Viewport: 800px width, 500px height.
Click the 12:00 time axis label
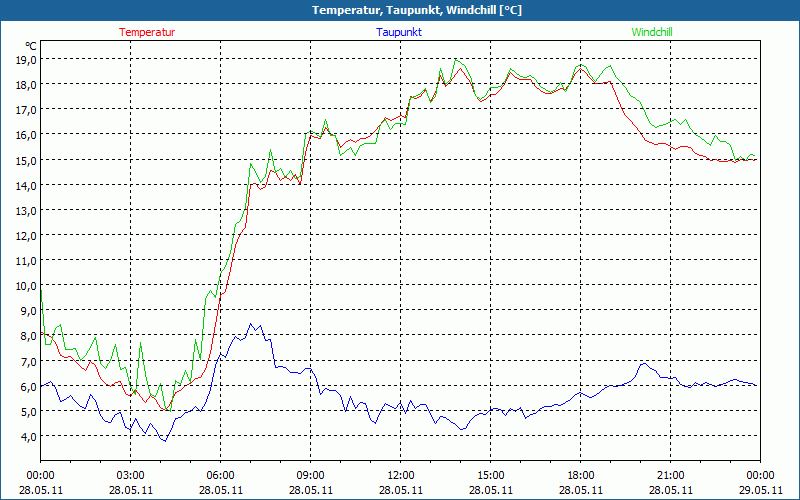tap(401, 476)
